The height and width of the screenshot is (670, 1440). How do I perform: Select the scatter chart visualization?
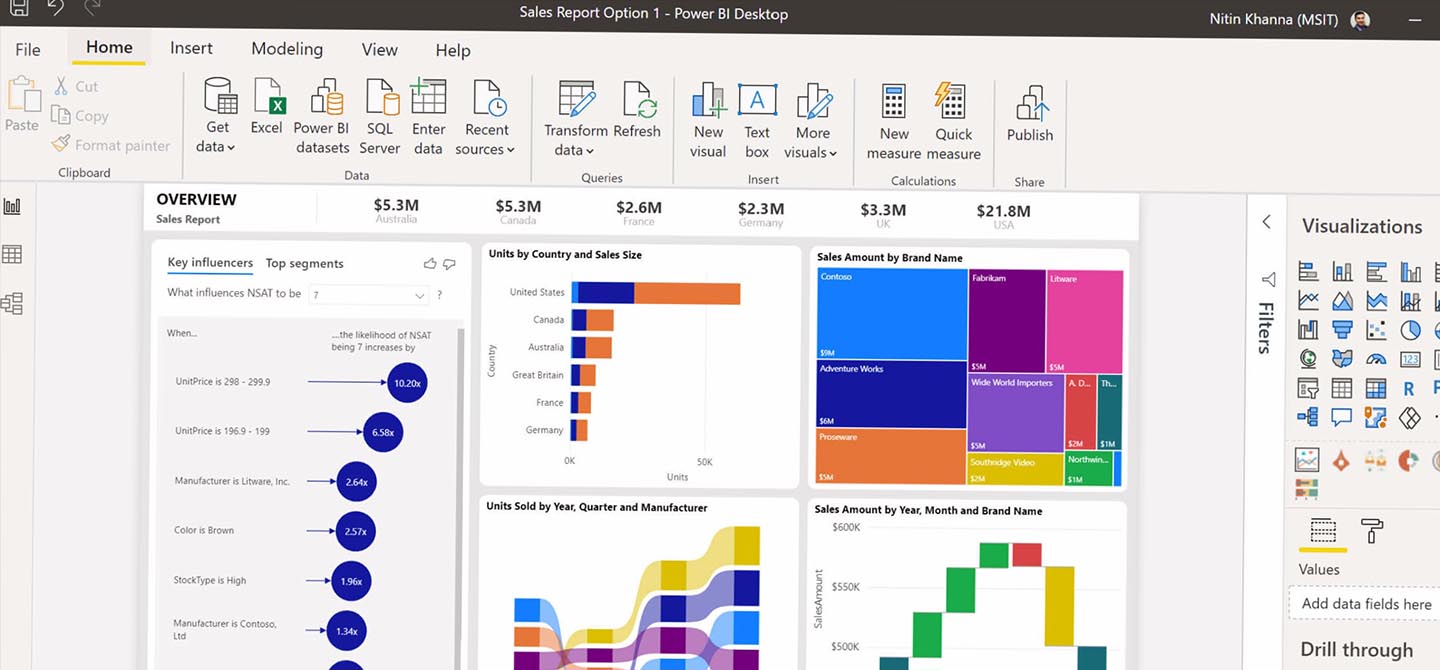[1376, 329]
